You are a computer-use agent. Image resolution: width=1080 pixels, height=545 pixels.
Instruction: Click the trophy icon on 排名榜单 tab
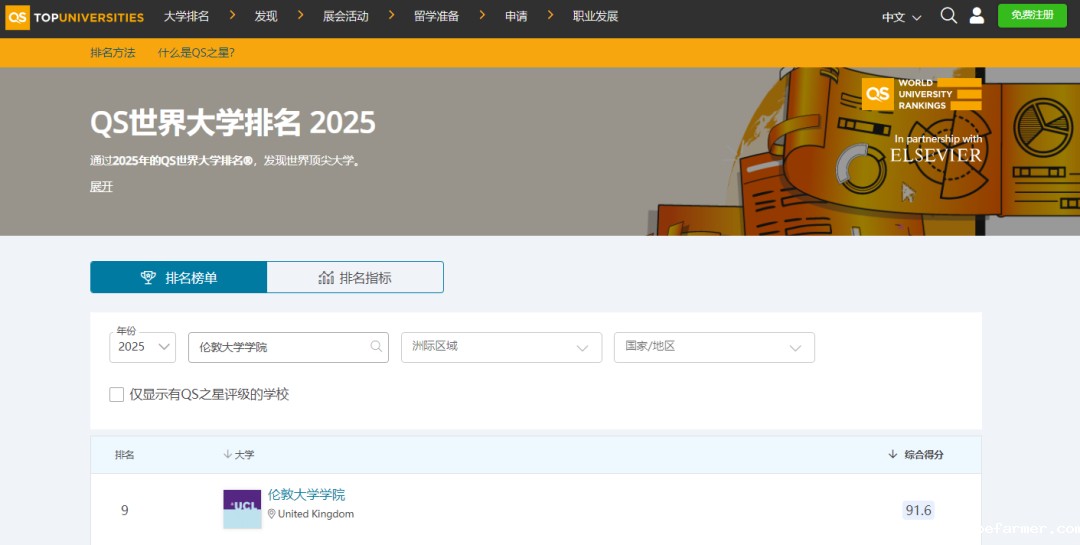click(x=148, y=278)
